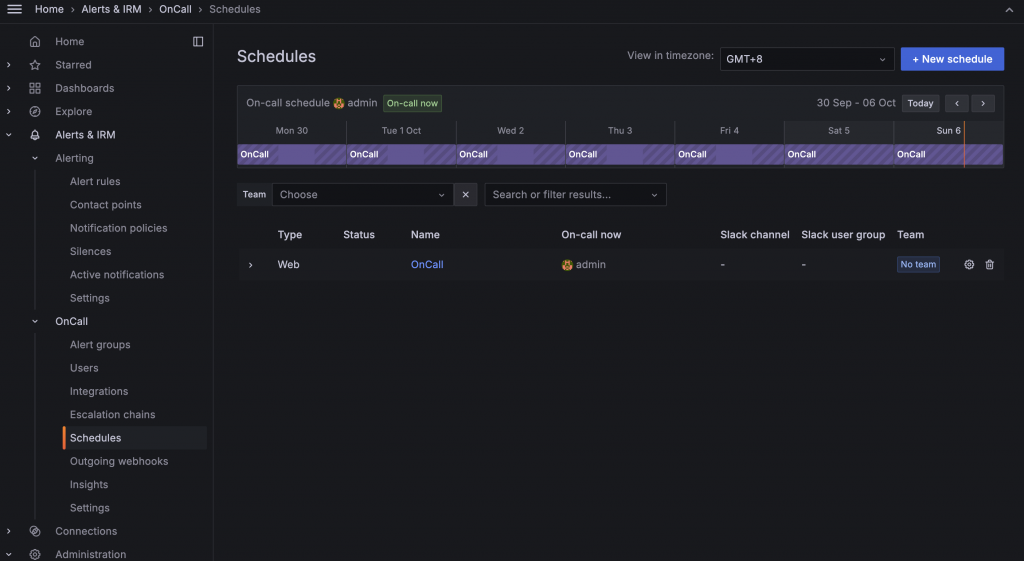Click OnCall shift on Fri 4

[x=729, y=155]
